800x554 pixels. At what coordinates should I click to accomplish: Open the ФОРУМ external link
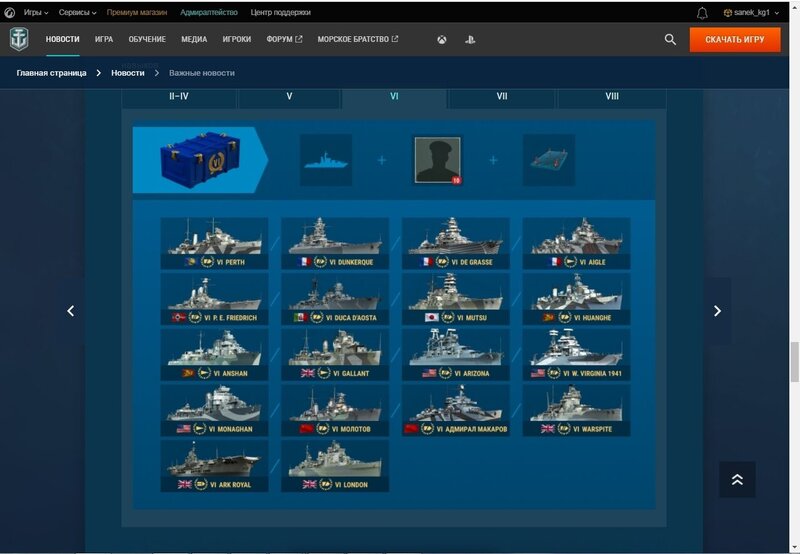(x=284, y=39)
